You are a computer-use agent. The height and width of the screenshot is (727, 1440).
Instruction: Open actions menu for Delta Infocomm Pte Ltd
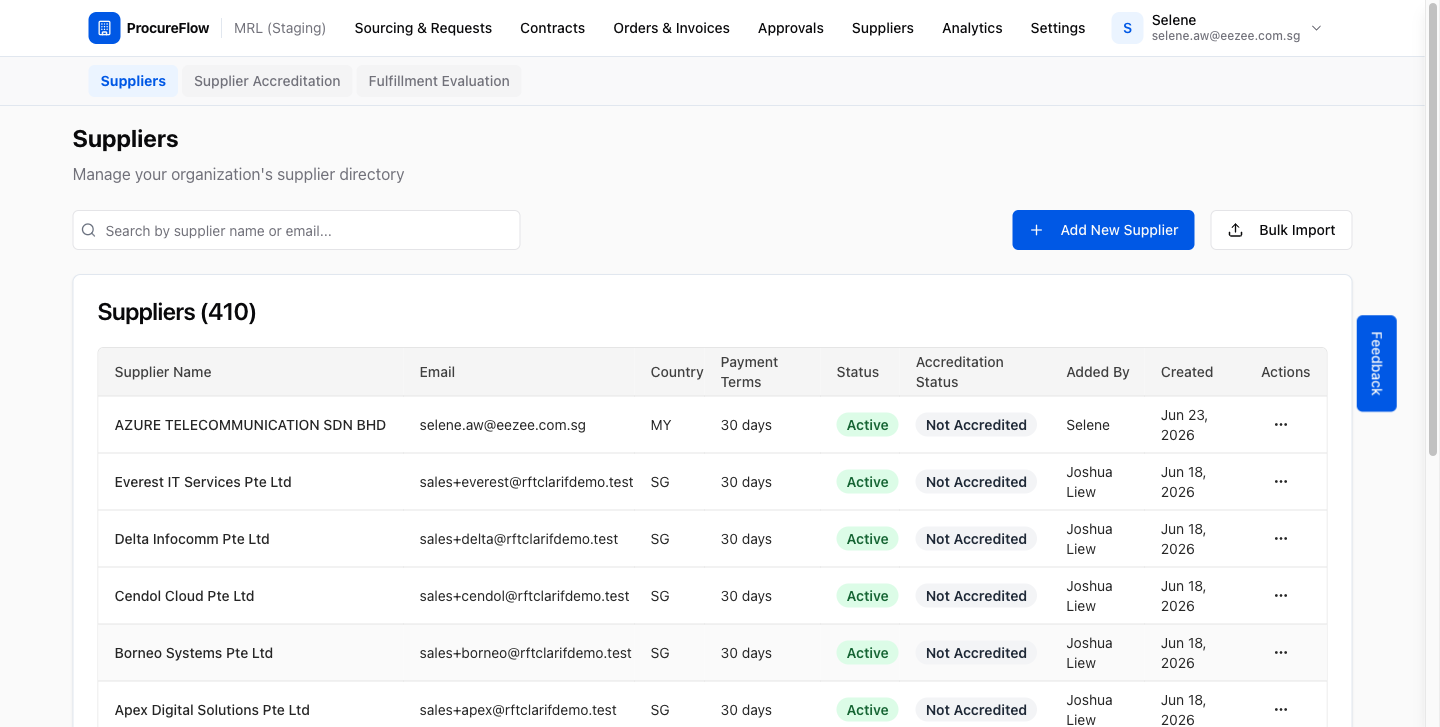pos(1280,539)
